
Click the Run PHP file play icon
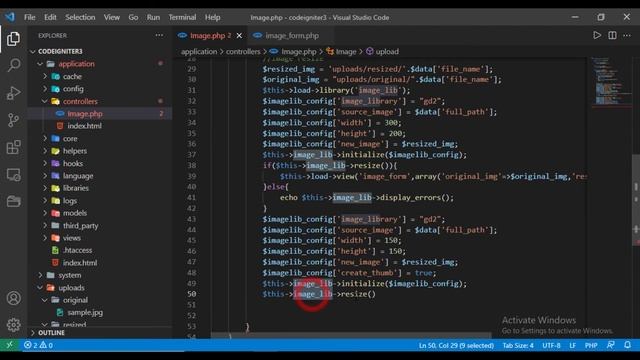pyautogui.click(x=597, y=36)
